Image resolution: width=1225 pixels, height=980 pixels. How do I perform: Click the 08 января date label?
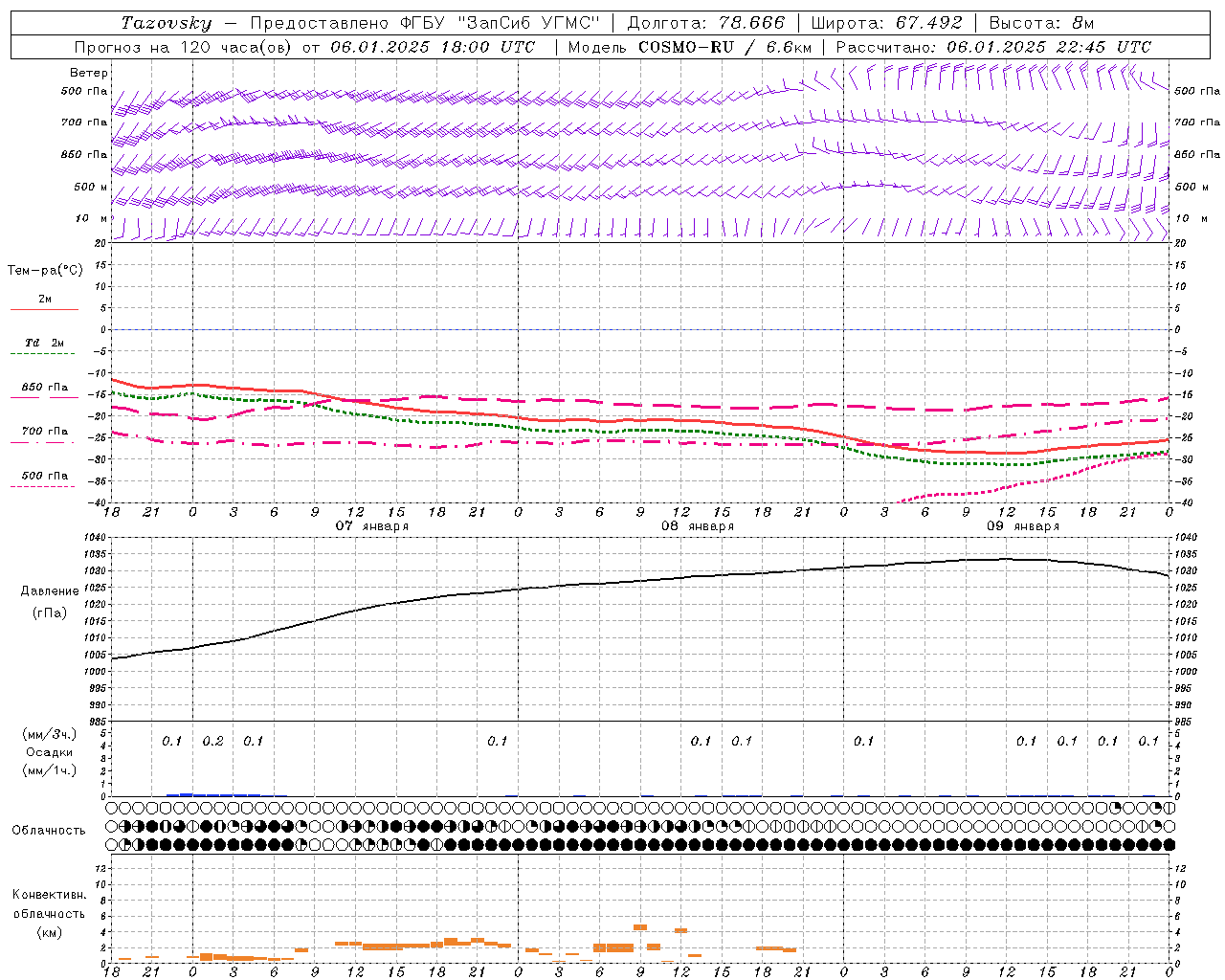point(698,526)
